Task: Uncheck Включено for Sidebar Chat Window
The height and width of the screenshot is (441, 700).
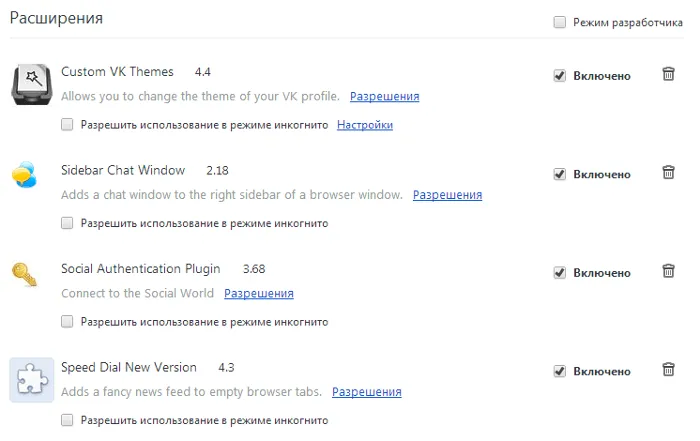Action: click(x=559, y=174)
